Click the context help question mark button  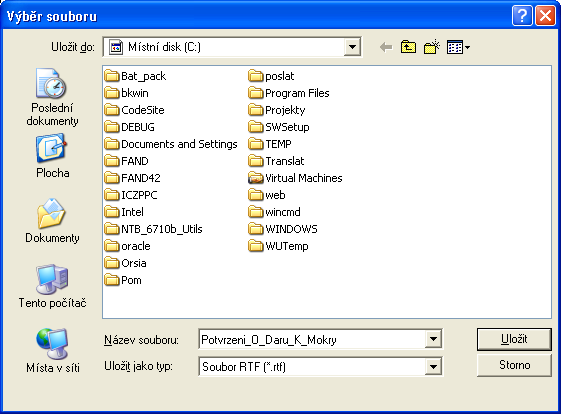tap(522, 16)
